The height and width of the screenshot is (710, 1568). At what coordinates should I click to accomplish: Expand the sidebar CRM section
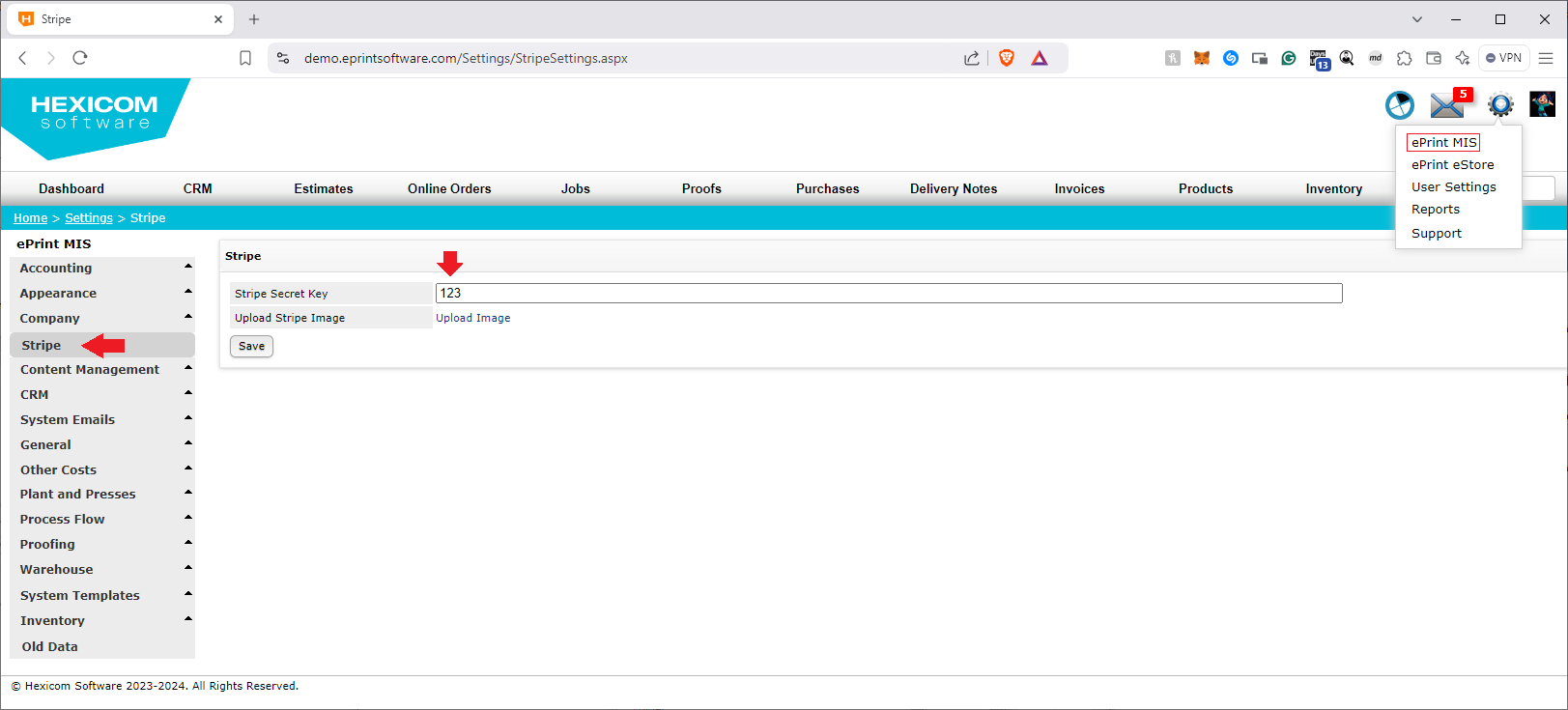point(102,394)
